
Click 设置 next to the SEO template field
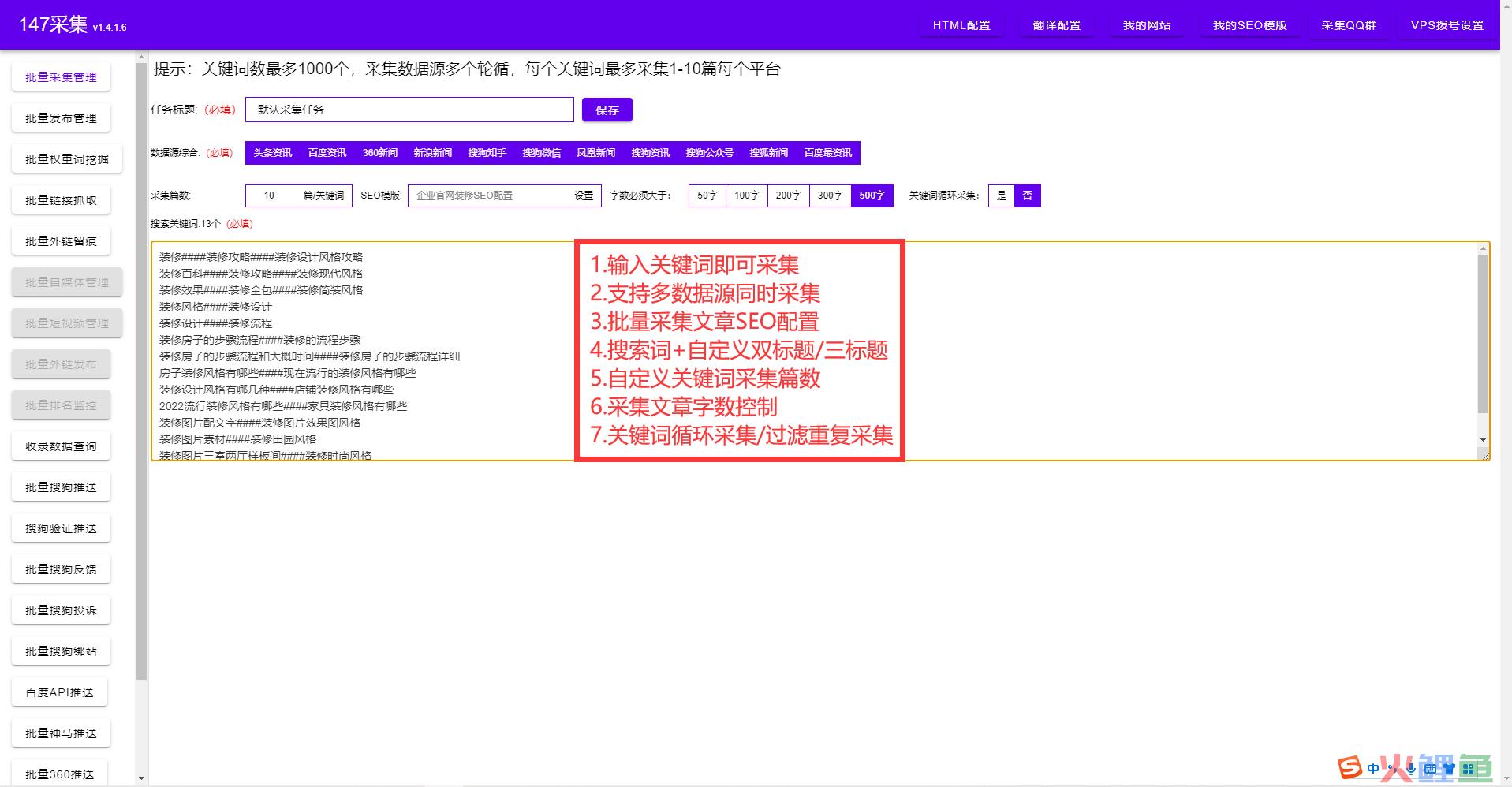pos(584,196)
